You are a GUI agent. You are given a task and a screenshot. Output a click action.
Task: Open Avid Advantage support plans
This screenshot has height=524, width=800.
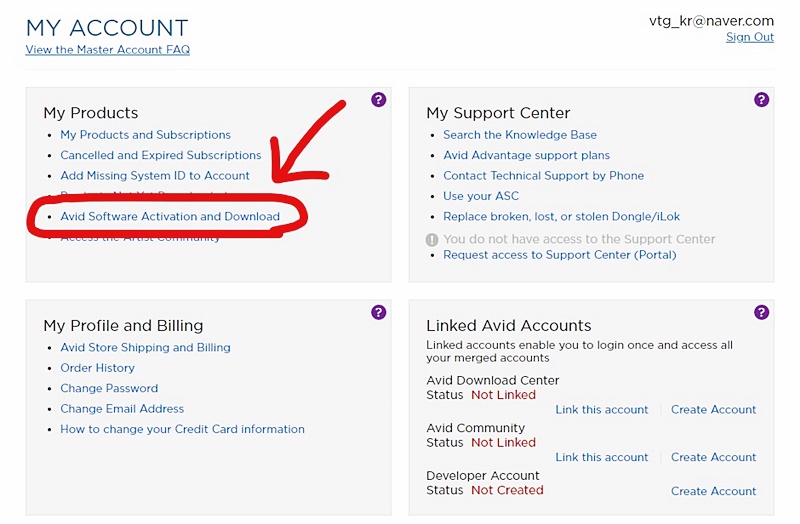coord(527,155)
